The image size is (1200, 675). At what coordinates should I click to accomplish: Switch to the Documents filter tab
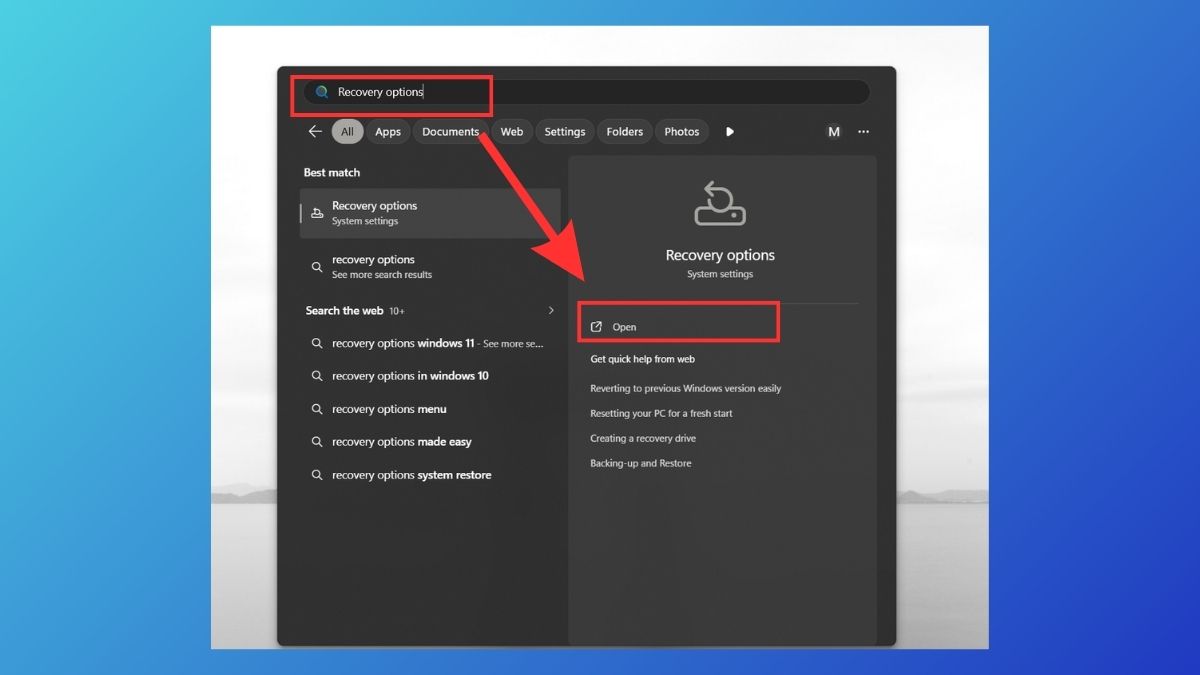[450, 132]
